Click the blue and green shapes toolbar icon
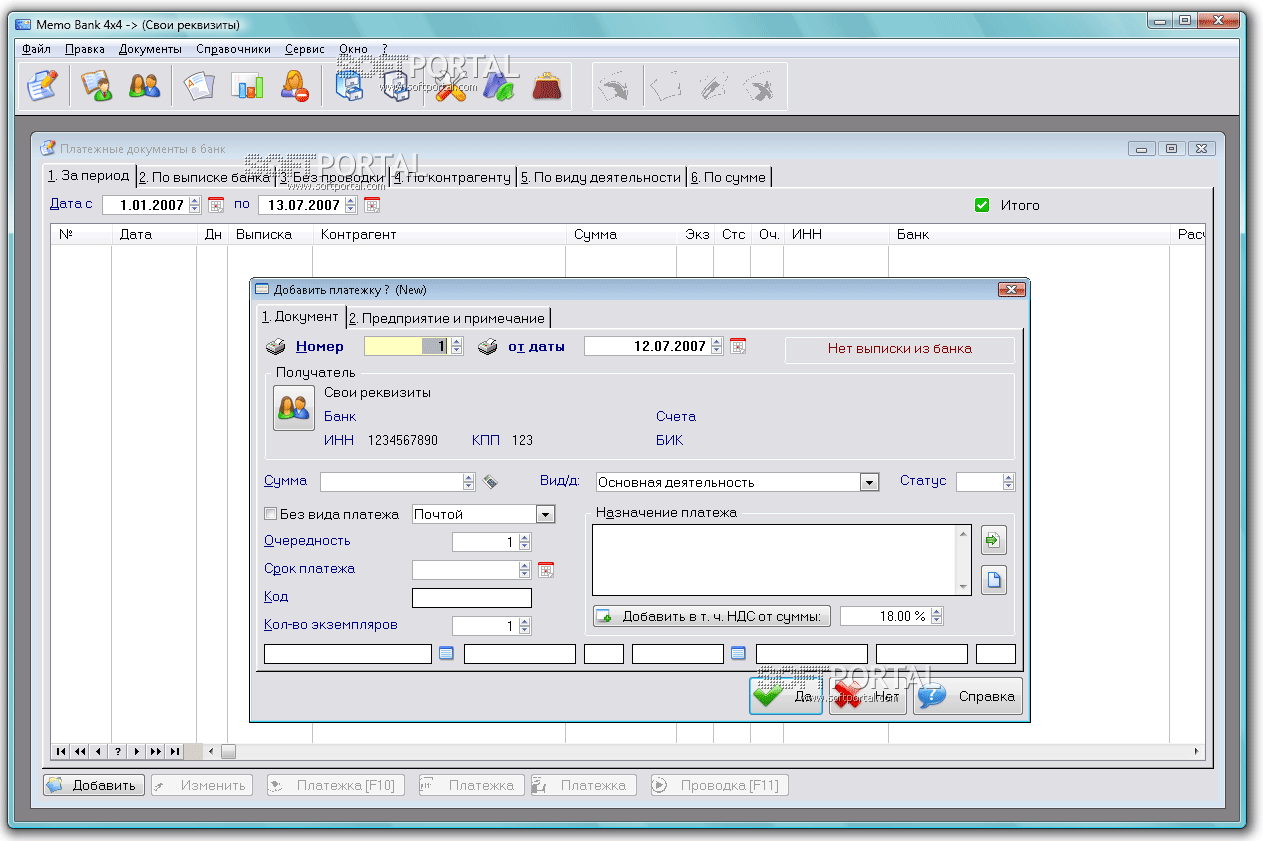Viewport: 1263px width, 841px height. coord(498,86)
